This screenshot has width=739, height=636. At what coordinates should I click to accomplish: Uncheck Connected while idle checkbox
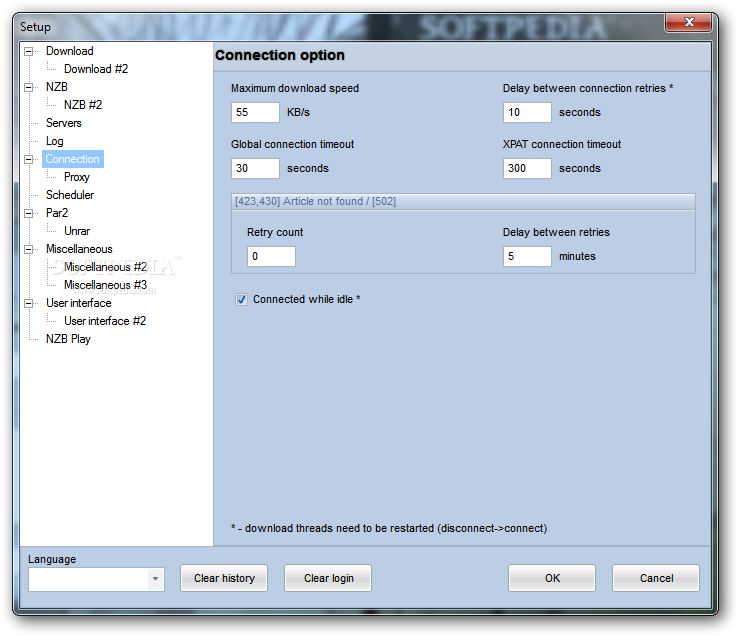(x=241, y=299)
